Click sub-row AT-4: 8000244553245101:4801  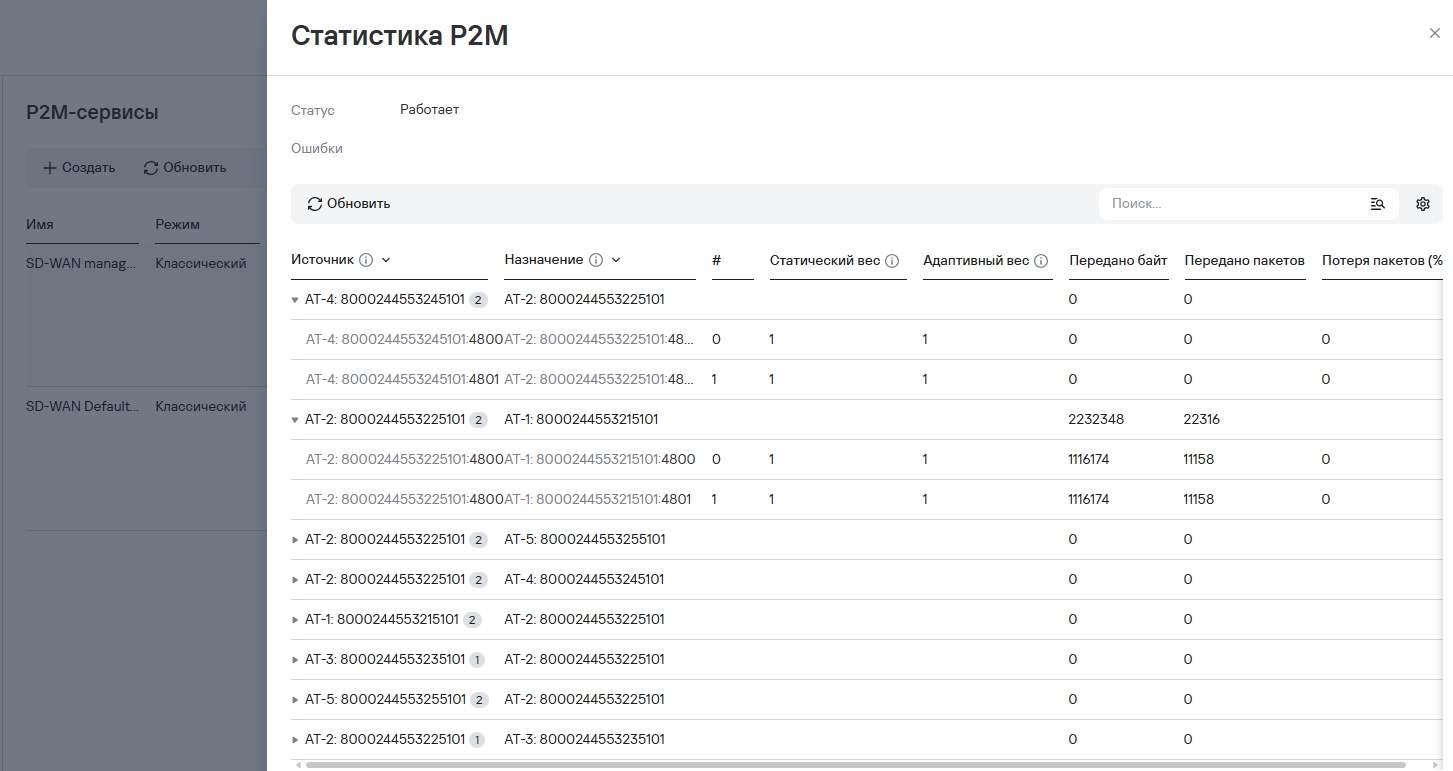pyautogui.click(x=402, y=380)
